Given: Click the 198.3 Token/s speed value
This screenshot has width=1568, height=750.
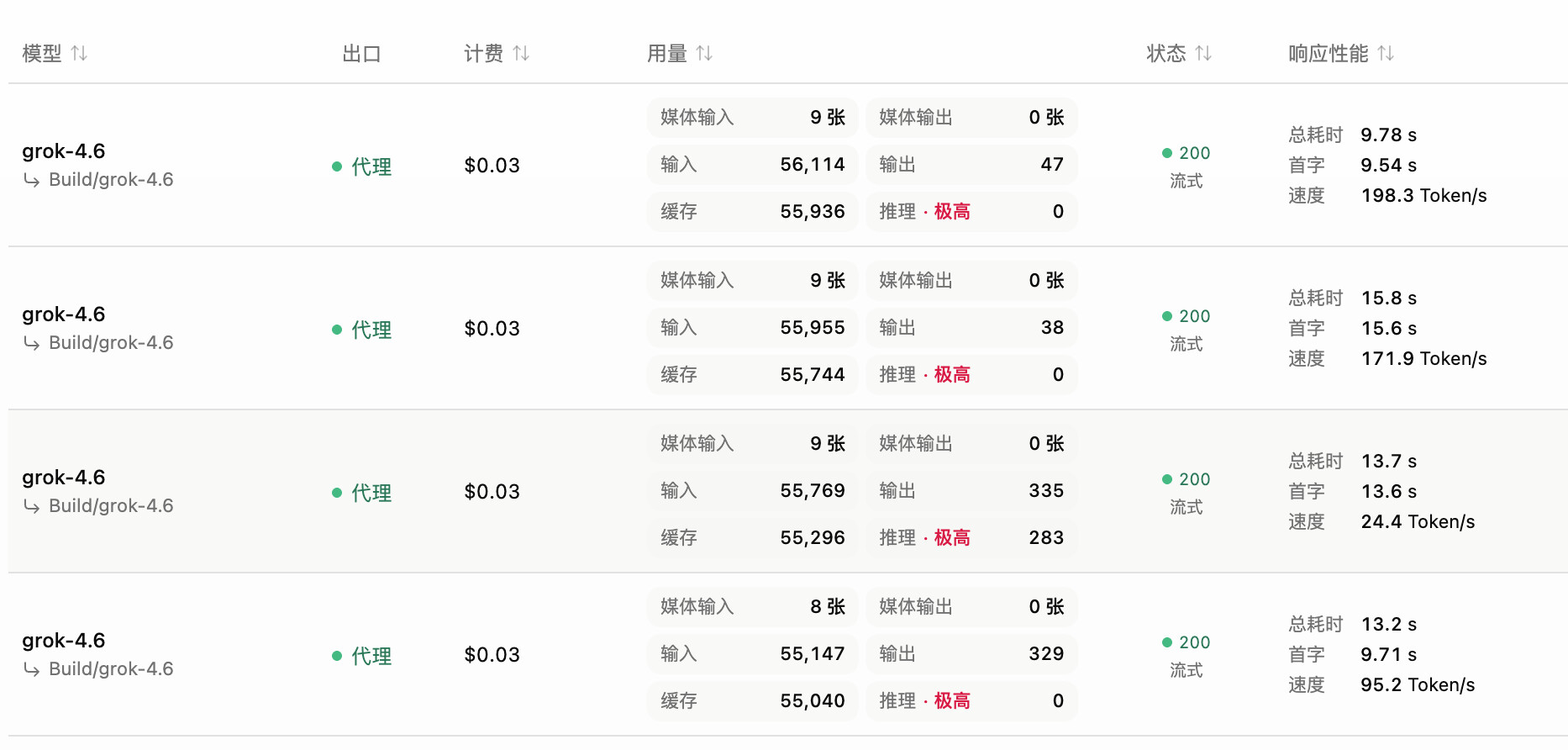Looking at the screenshot, I should pyautogui.click(x=1423, y=196).
